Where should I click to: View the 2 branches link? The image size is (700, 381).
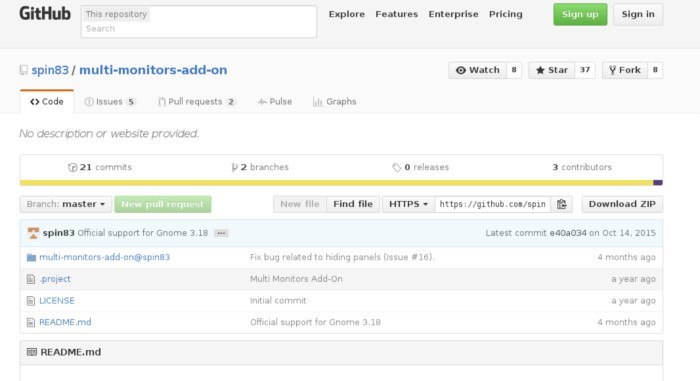pyautogui.click(x=260, y=167)
